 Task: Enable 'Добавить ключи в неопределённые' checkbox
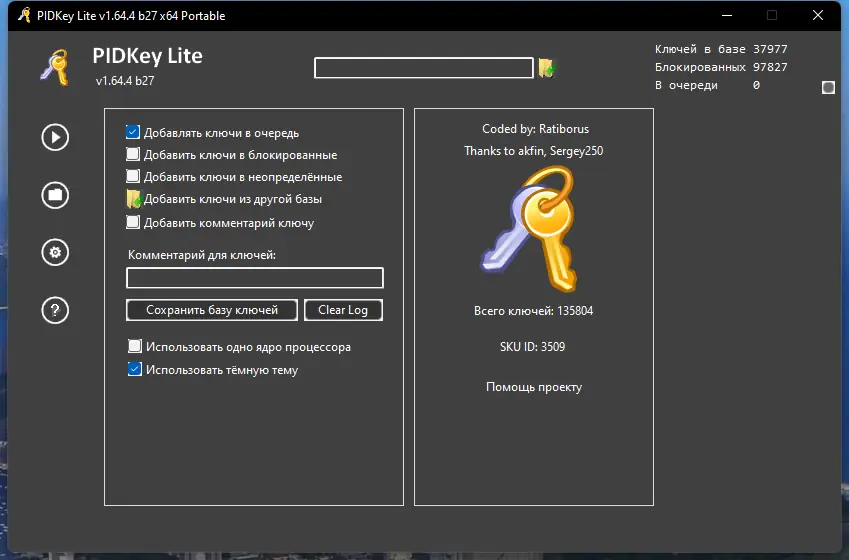point(133,177)
